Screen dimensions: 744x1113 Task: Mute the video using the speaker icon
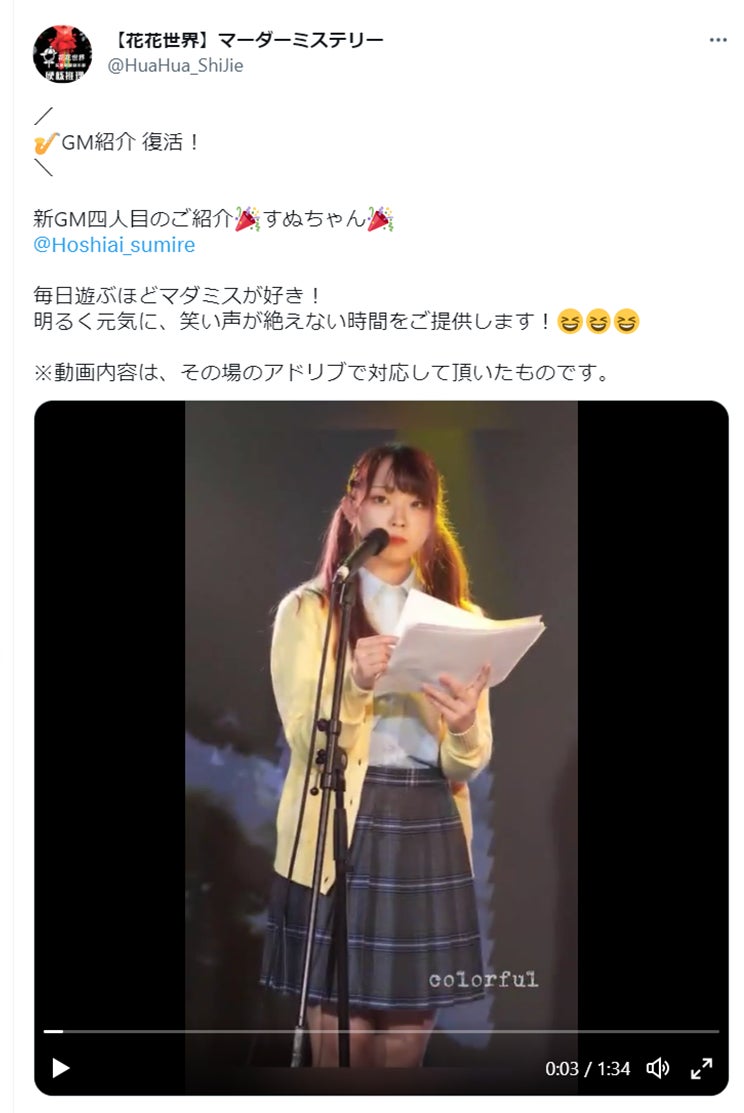point(657,1068)
